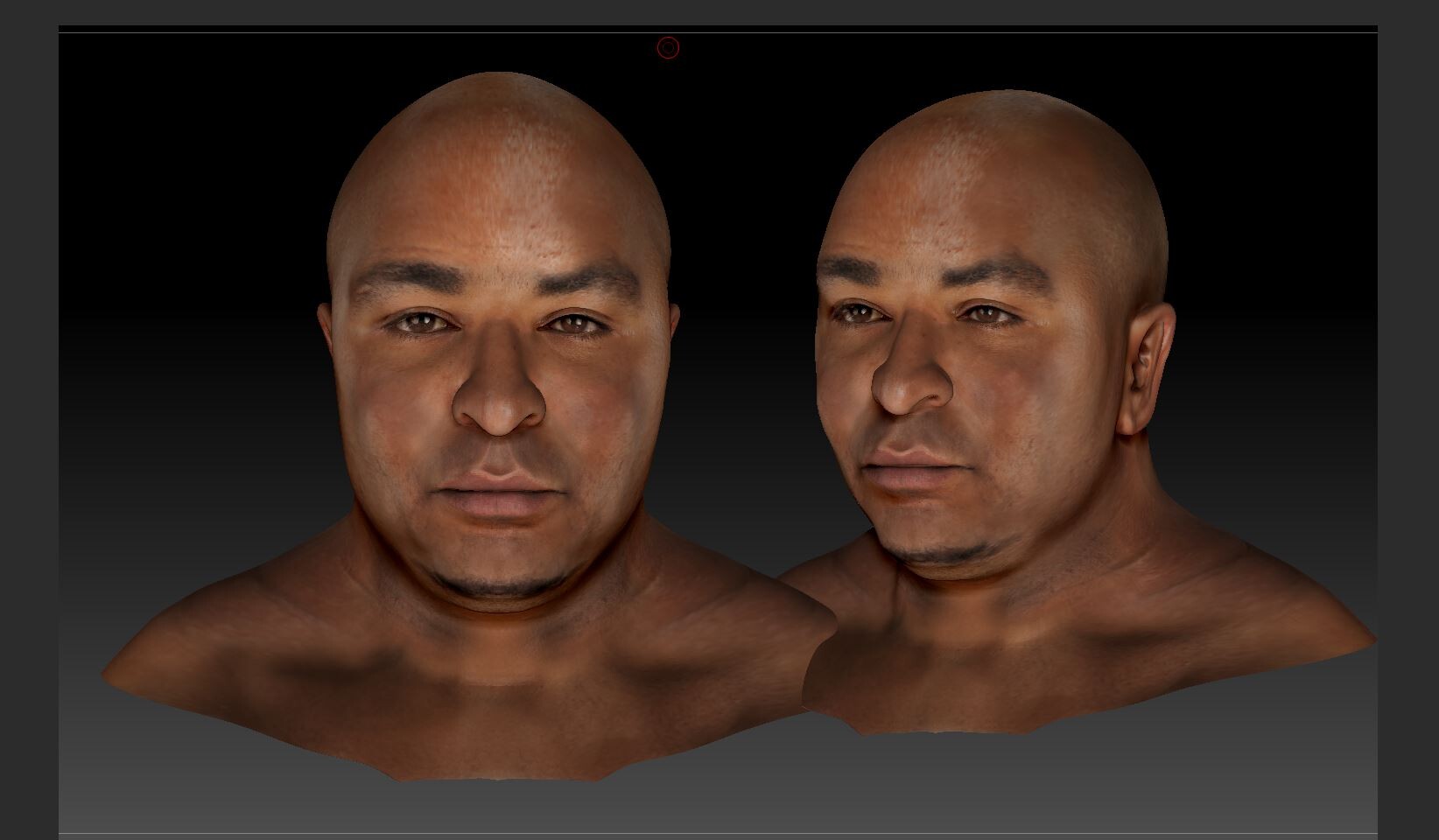Click the right head model's ear

[x=1147, y=359]
